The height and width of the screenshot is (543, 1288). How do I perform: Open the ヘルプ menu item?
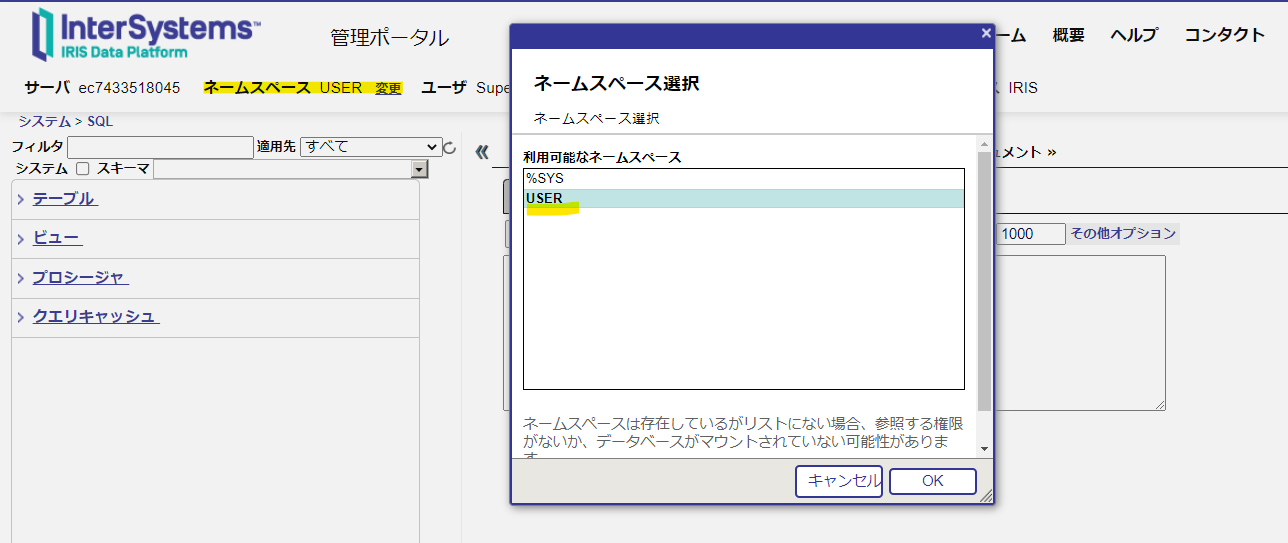pyautogui.click(x=1133, y=35)
